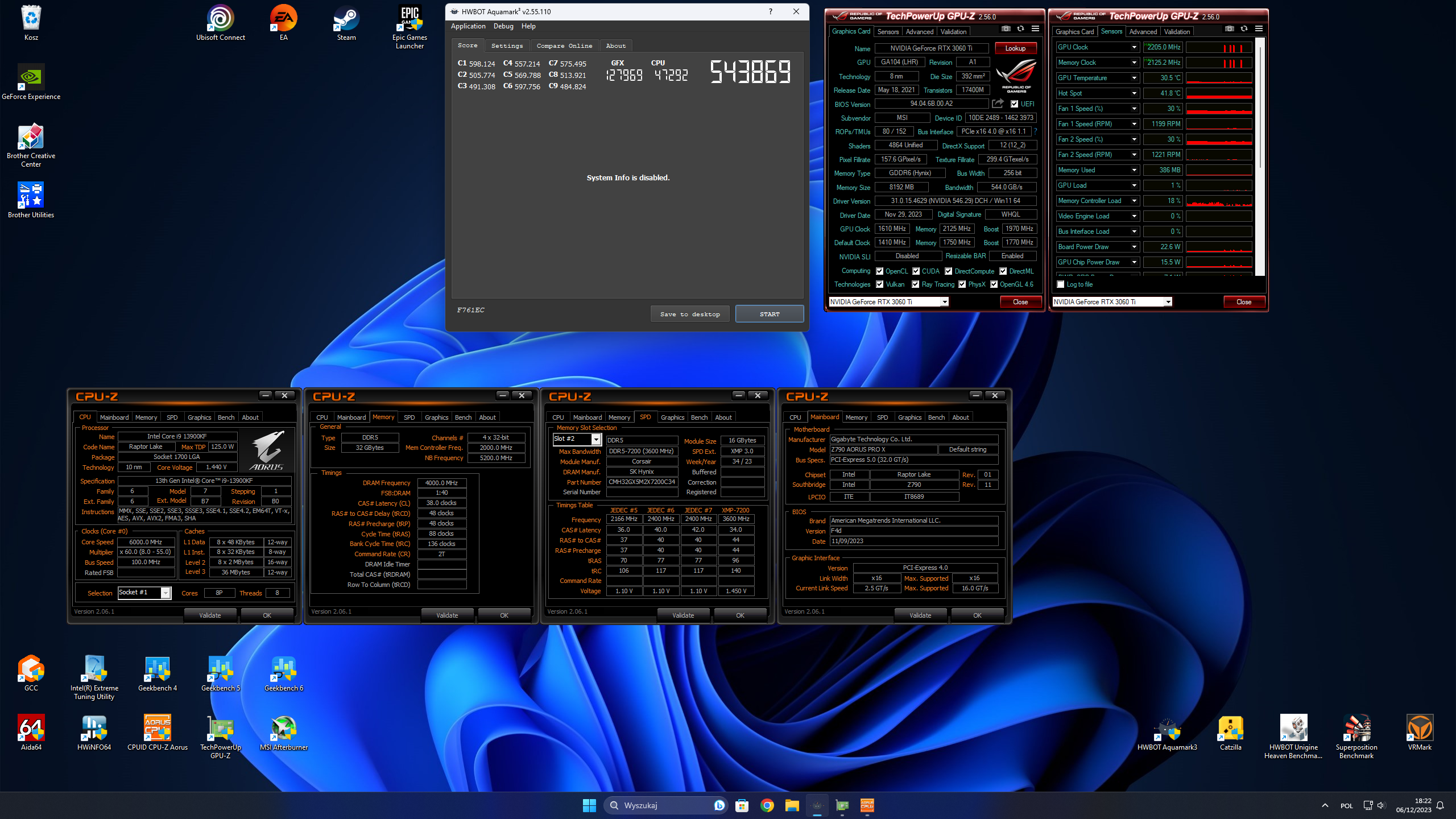Click Validate in the CPU-Z Mainboard window
Screen dimensions: 1456x819
(920, 615)
